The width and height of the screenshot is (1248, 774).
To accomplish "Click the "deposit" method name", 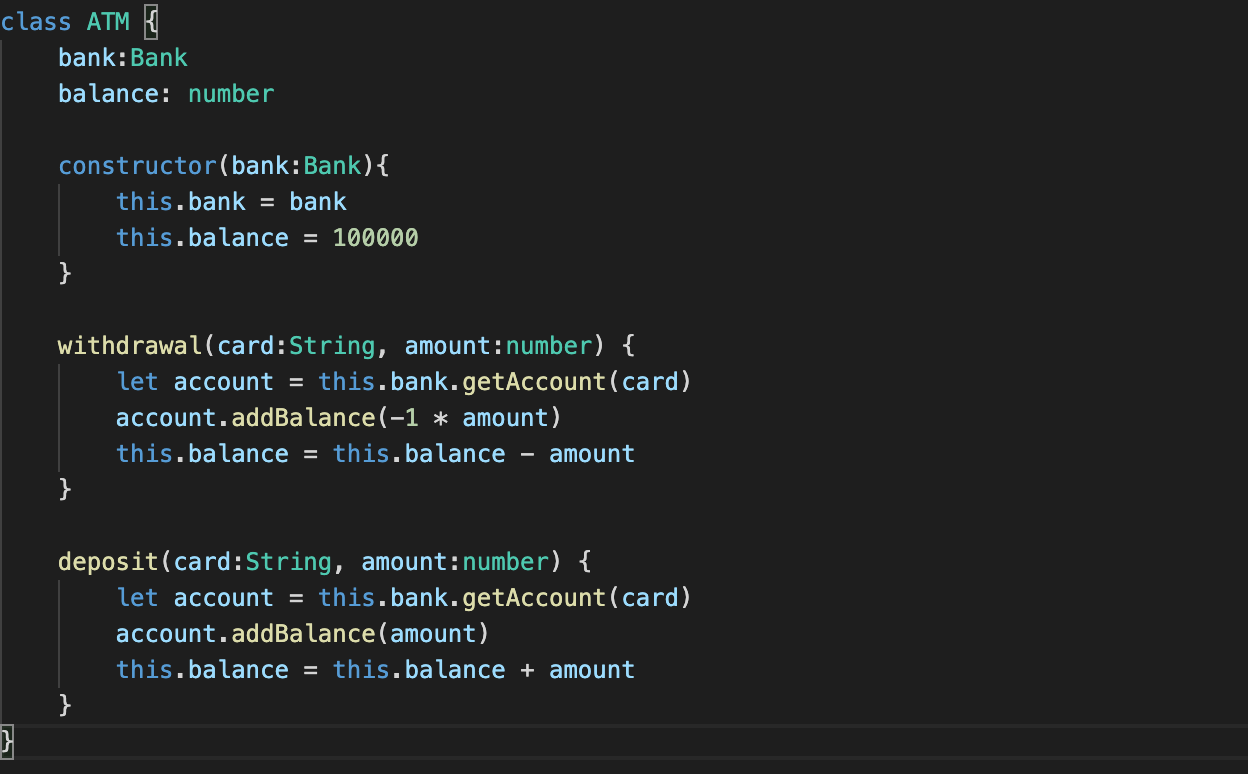I will click(x=108, y=561).
